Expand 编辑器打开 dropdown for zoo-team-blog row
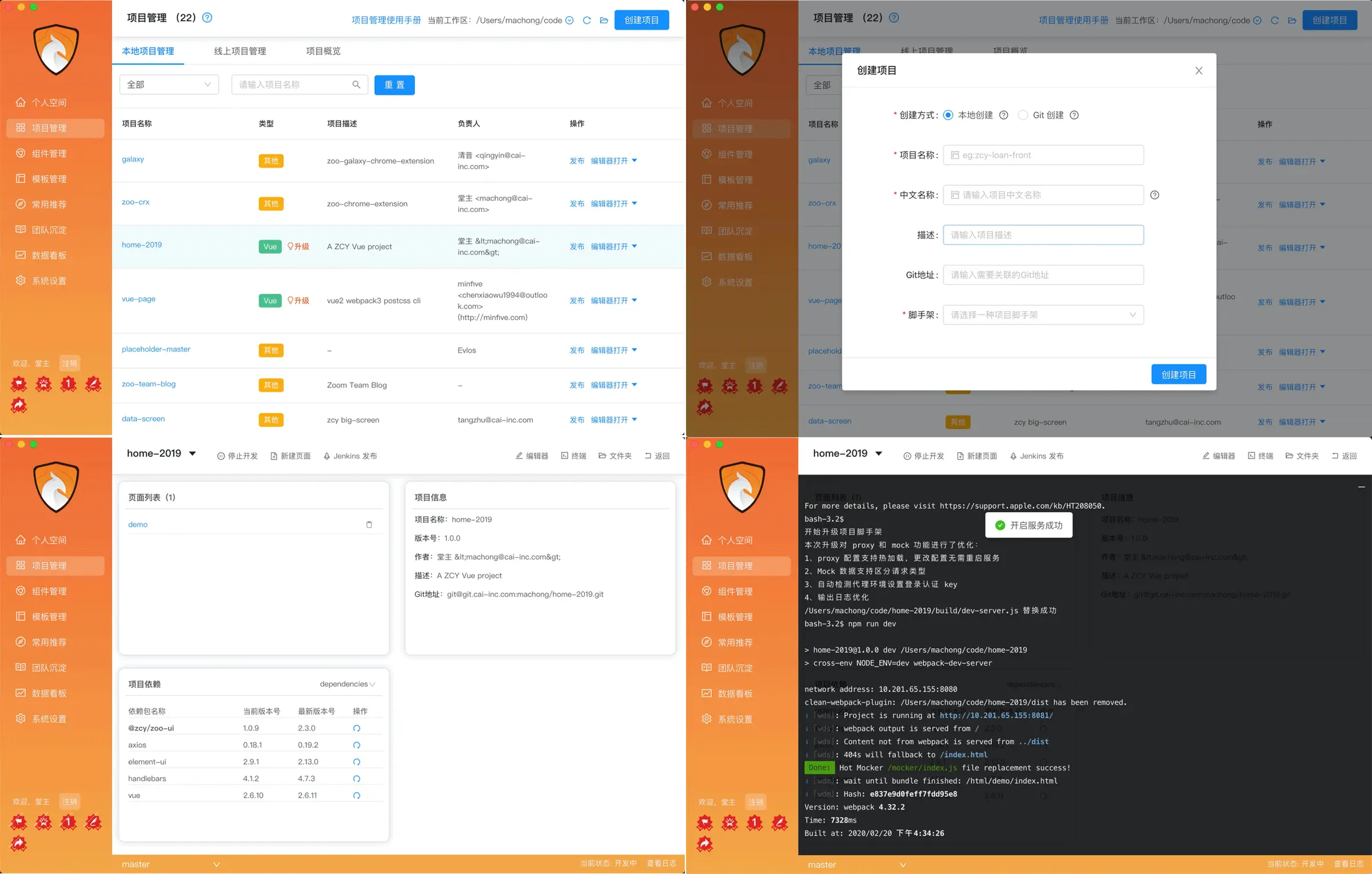Screen dimensions: 1372x874 (x=635, y=385)
